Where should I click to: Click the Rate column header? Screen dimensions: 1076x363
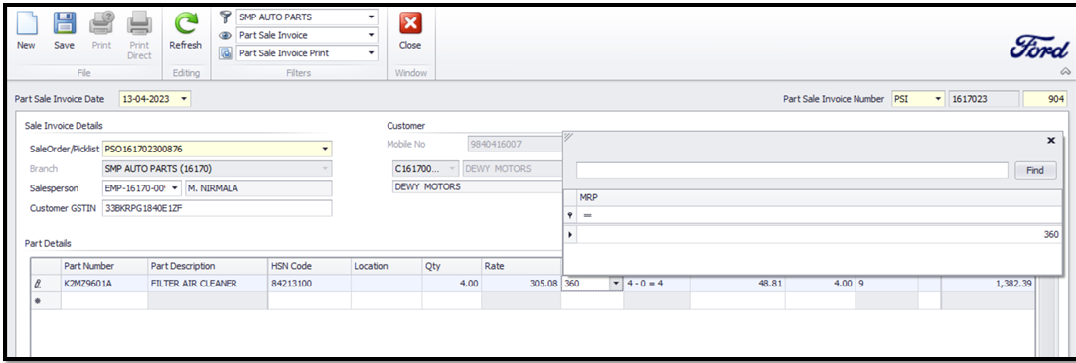(521, 266)
